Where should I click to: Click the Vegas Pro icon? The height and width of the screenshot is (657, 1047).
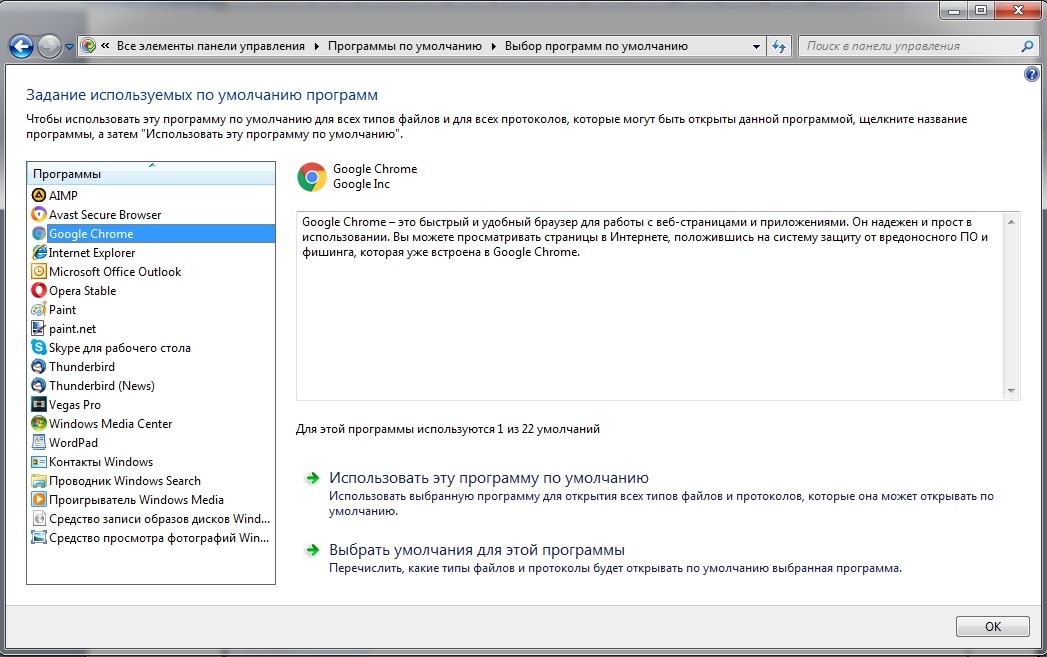point(39,405)
